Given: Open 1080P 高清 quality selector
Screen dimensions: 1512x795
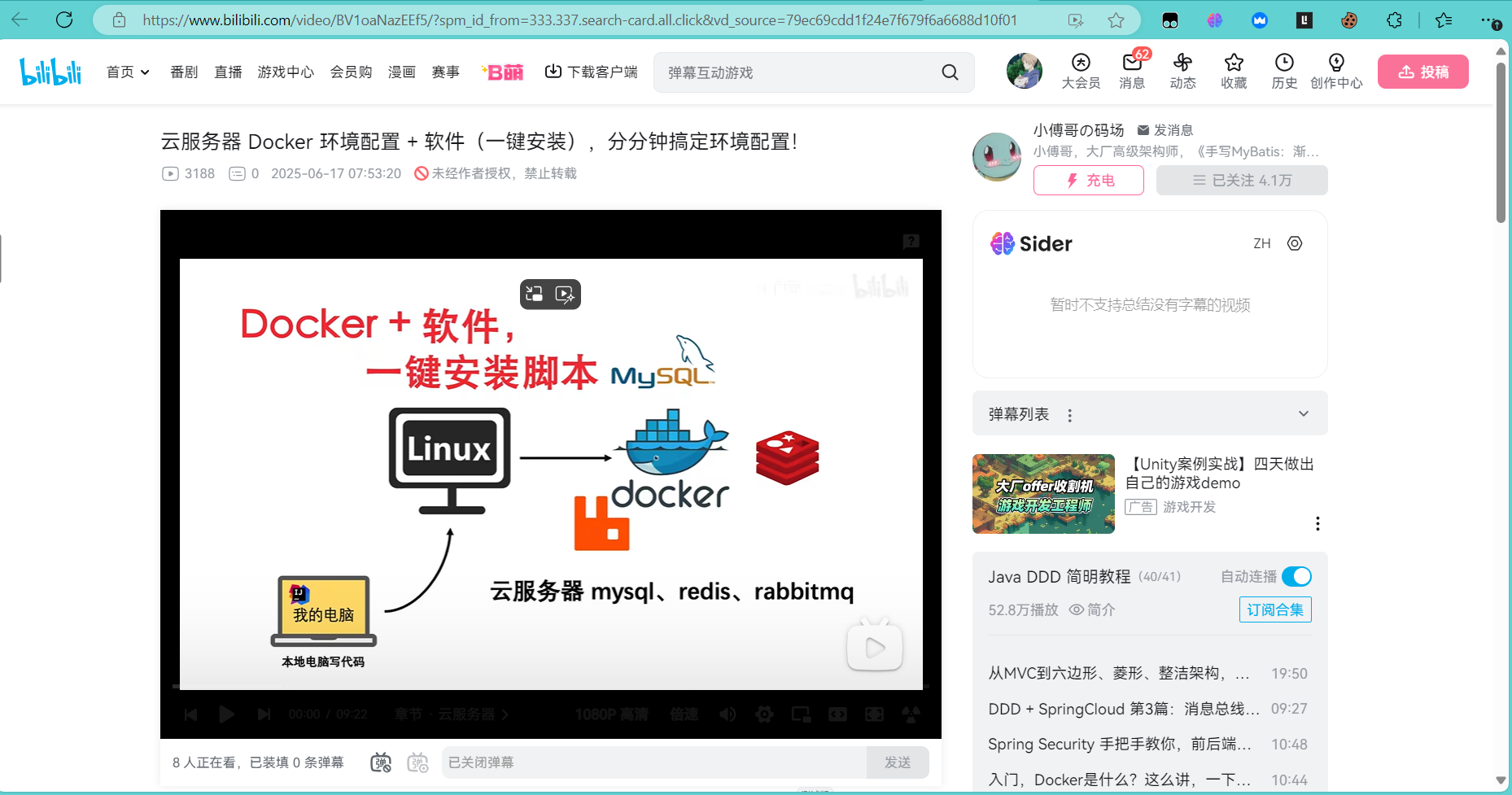Looking at the screenshot, I should pos(611,714).
